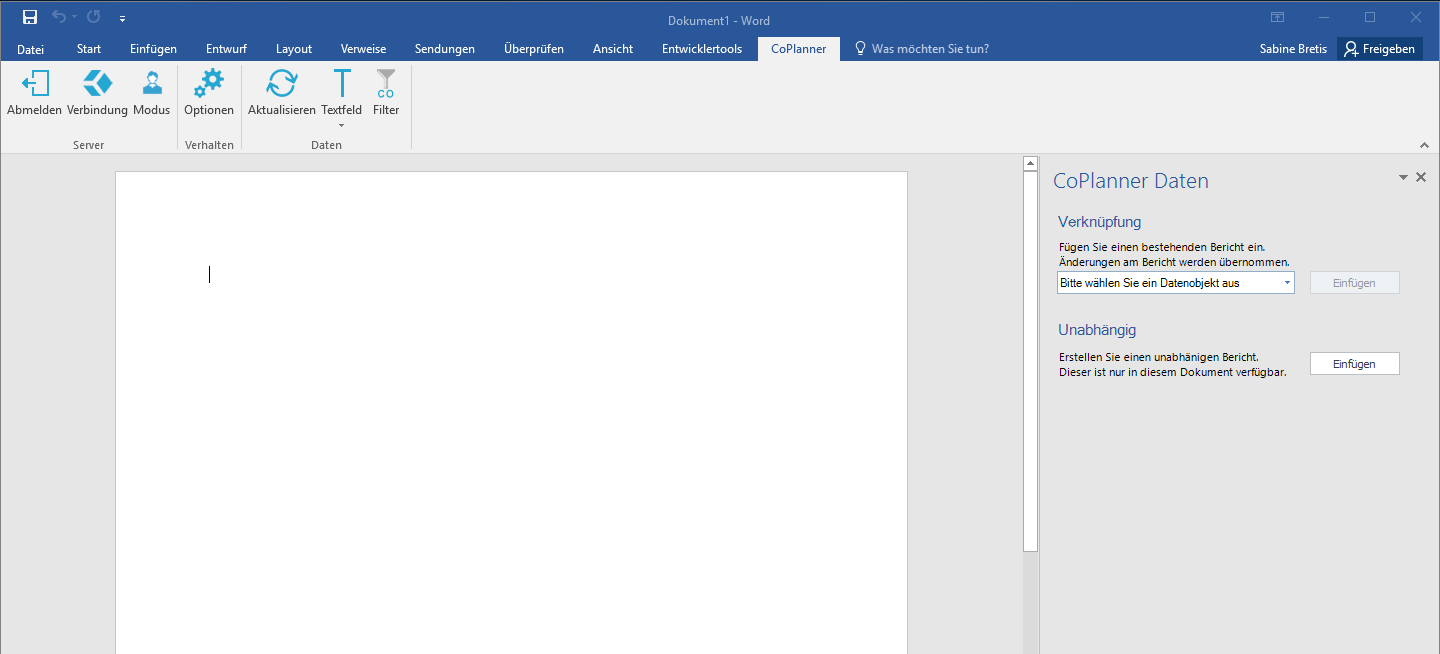Switch to the Verweise tab
Image resolution: width=1440 pixels, height=654 pixels.
[x=363, y=49]
